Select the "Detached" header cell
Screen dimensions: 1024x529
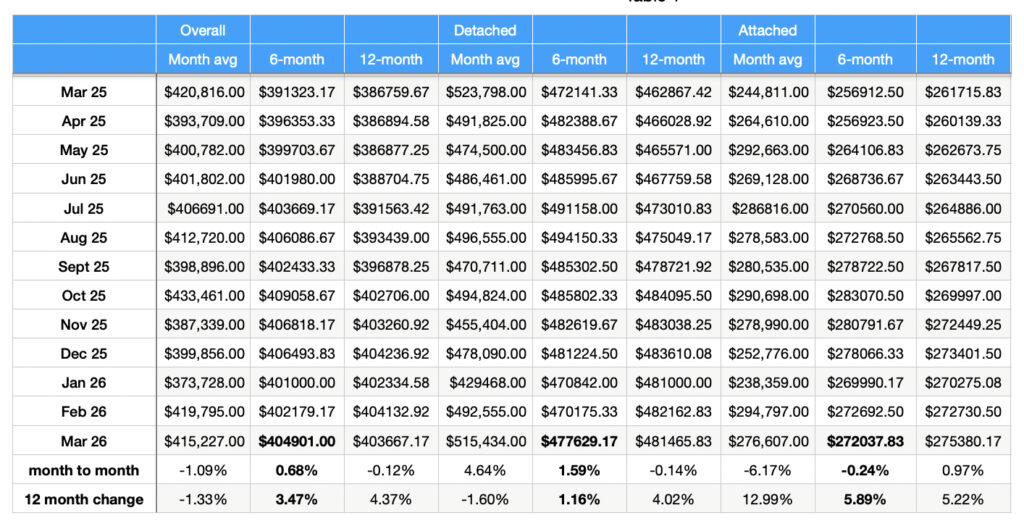pos(485,30)
